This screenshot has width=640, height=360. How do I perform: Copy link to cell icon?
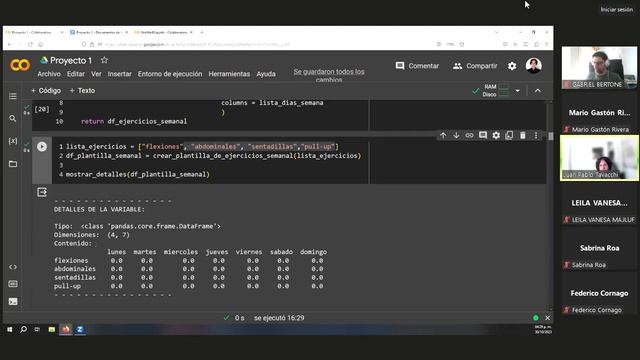[469, 135]
